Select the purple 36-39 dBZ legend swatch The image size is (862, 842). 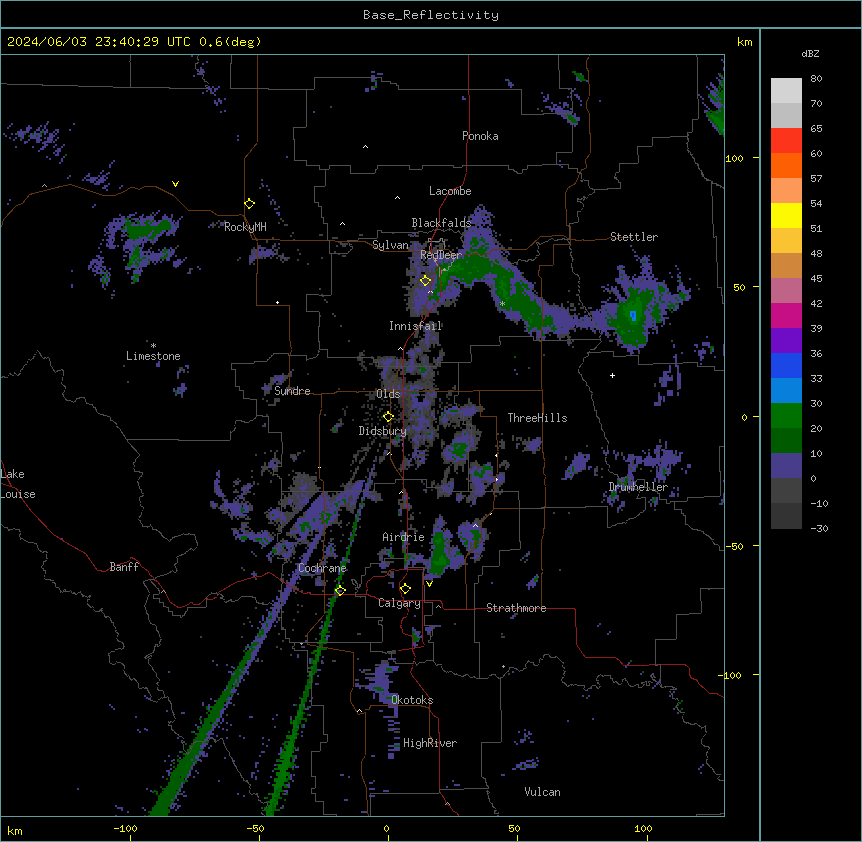(x=786, y=341)
